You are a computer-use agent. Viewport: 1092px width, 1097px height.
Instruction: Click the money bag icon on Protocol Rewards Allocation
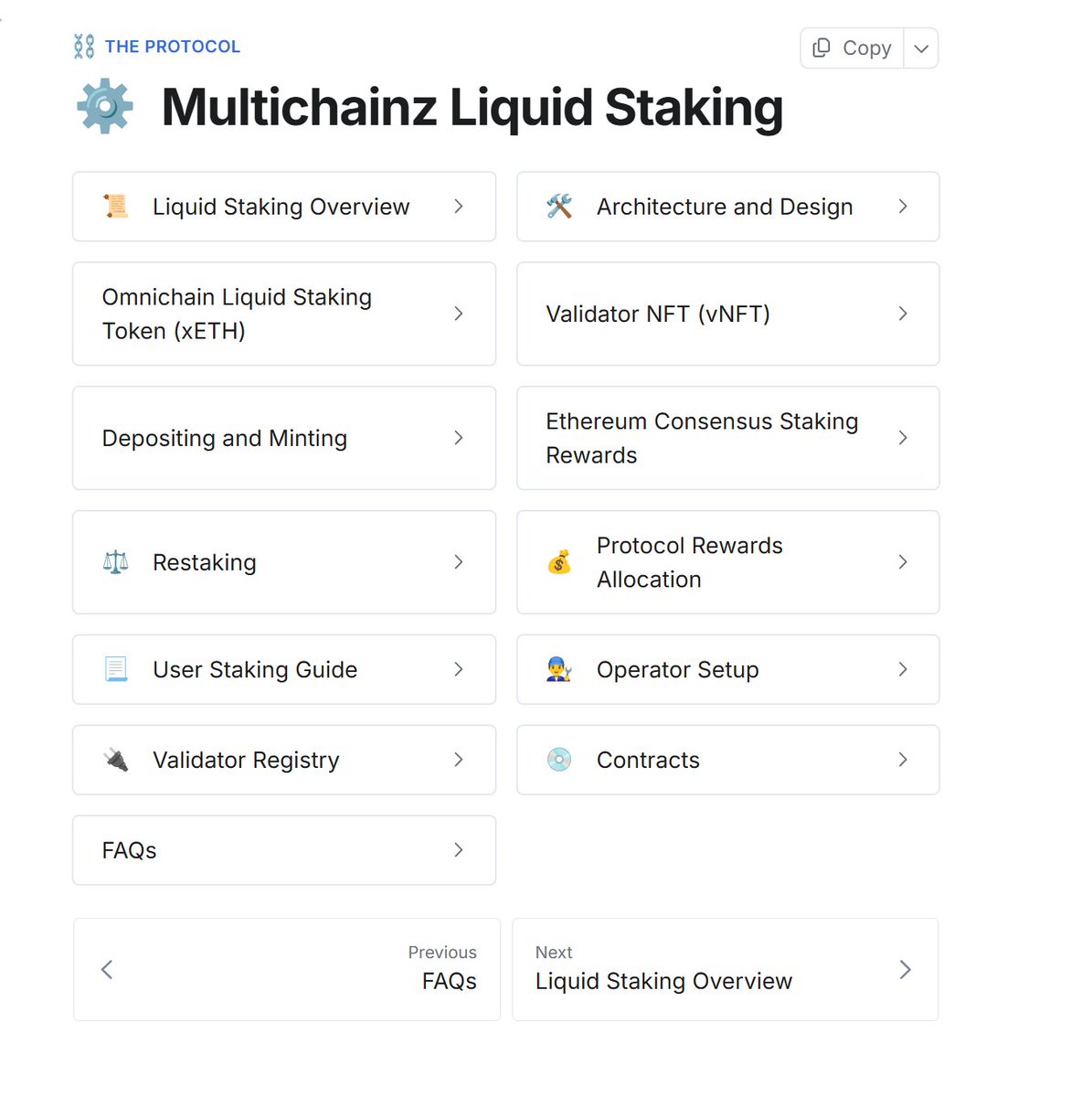pos(559,562)
